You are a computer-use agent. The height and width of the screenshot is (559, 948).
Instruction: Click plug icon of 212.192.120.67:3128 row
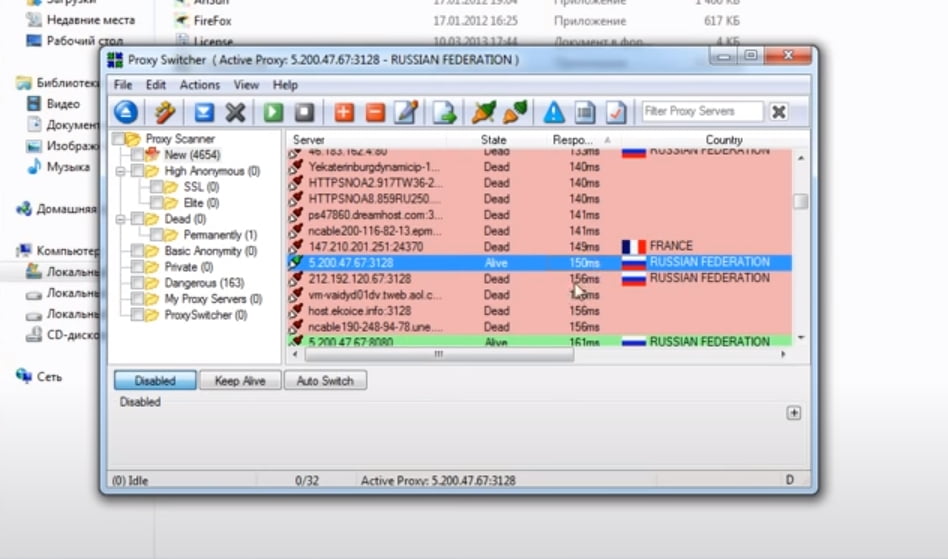click(295, 279)
